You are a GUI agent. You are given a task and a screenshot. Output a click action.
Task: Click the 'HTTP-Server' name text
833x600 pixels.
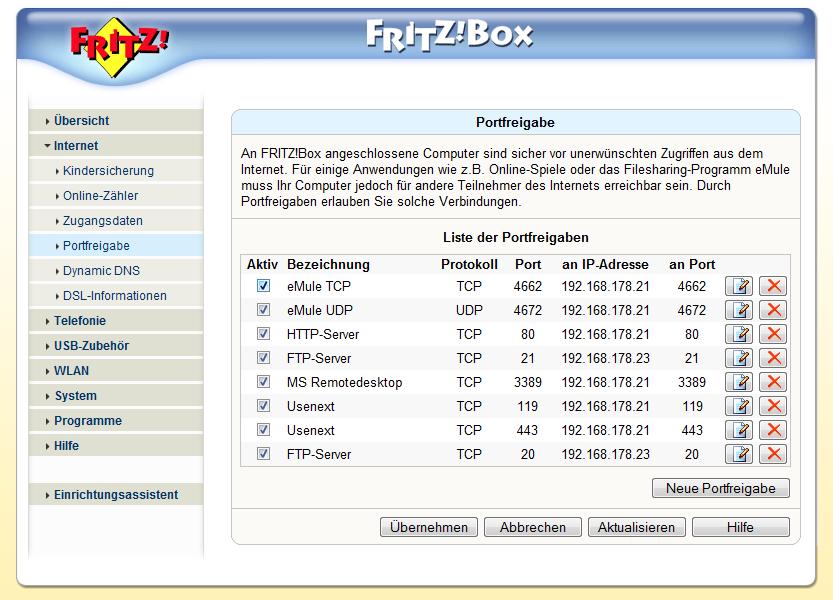point(323,334)
